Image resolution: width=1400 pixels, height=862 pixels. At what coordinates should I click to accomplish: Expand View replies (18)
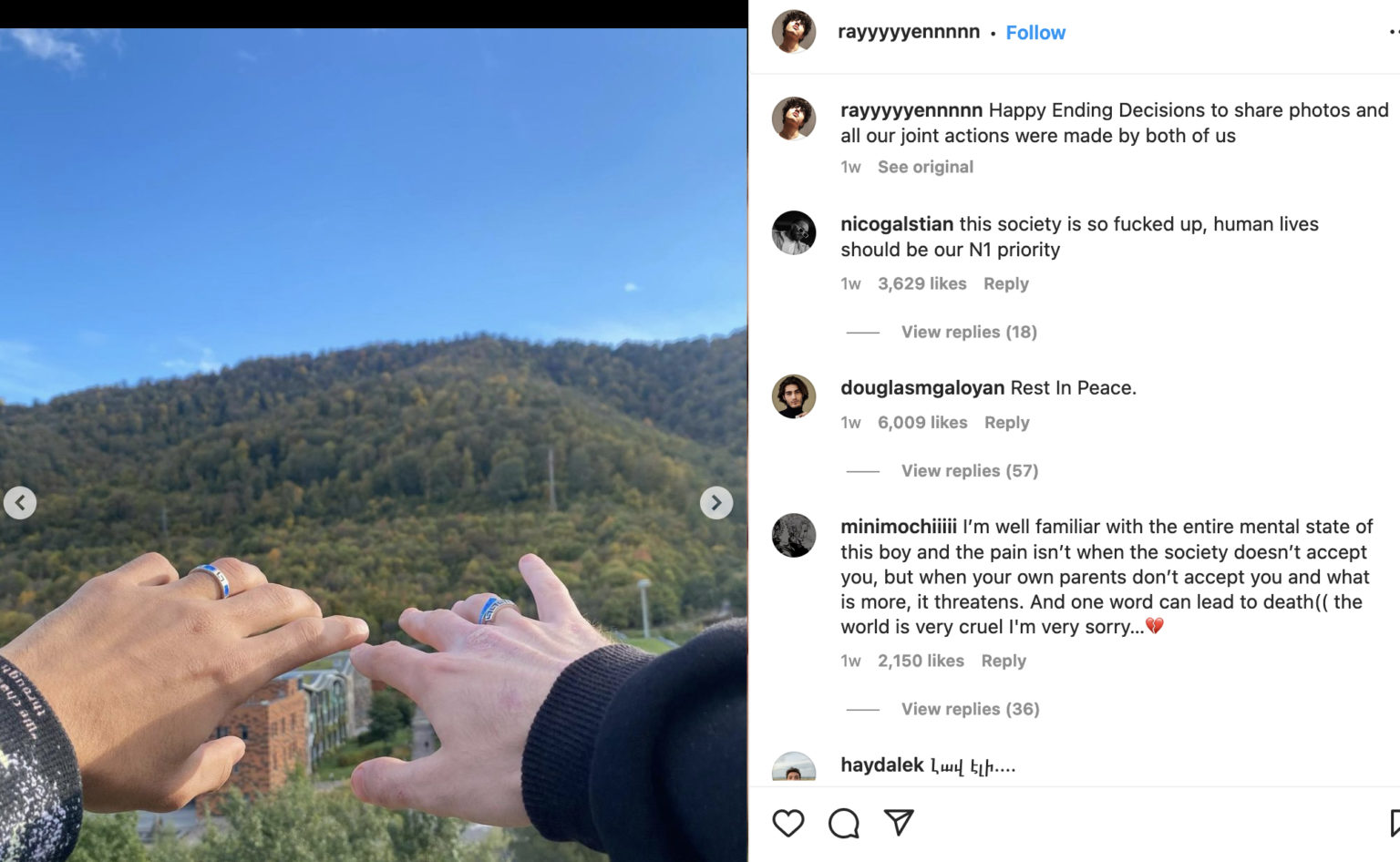[969, 332]
